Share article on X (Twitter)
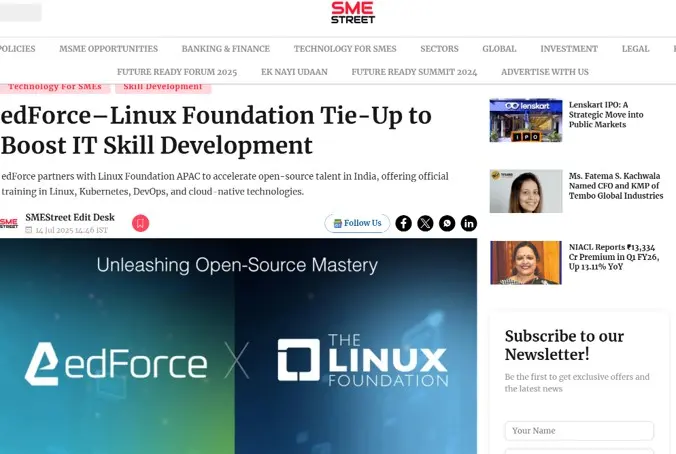The height and width of the screenshot is (454, 676). click(x=425, y=223)
